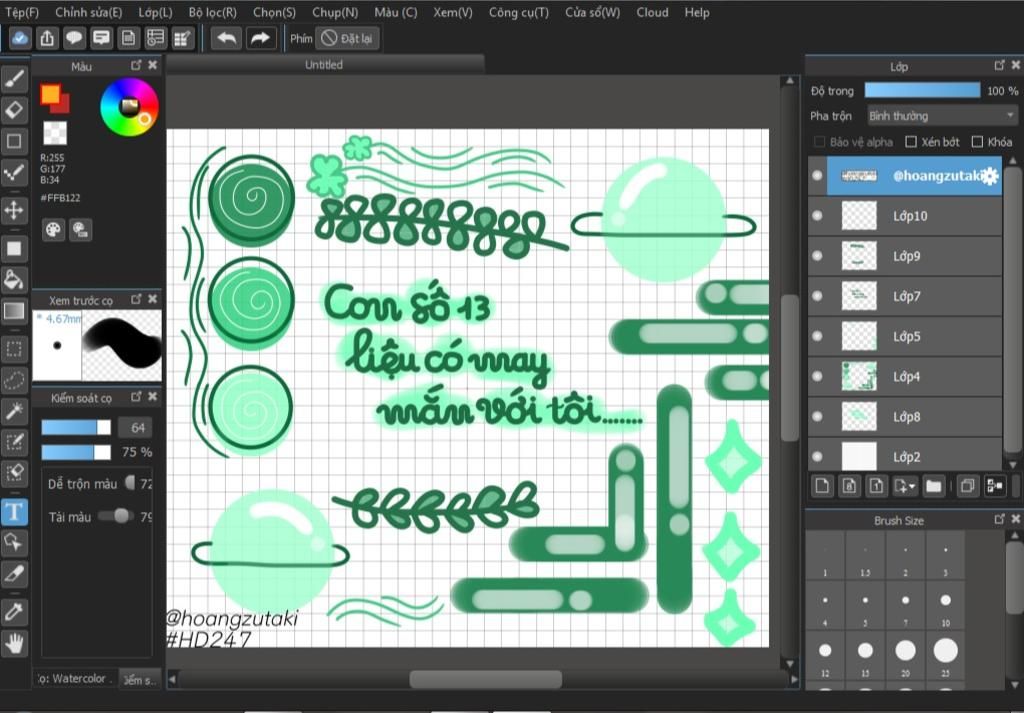The image size is (1024, 713).
Task: Switch to the Untitled canvas tab
Action: (325, 65)
